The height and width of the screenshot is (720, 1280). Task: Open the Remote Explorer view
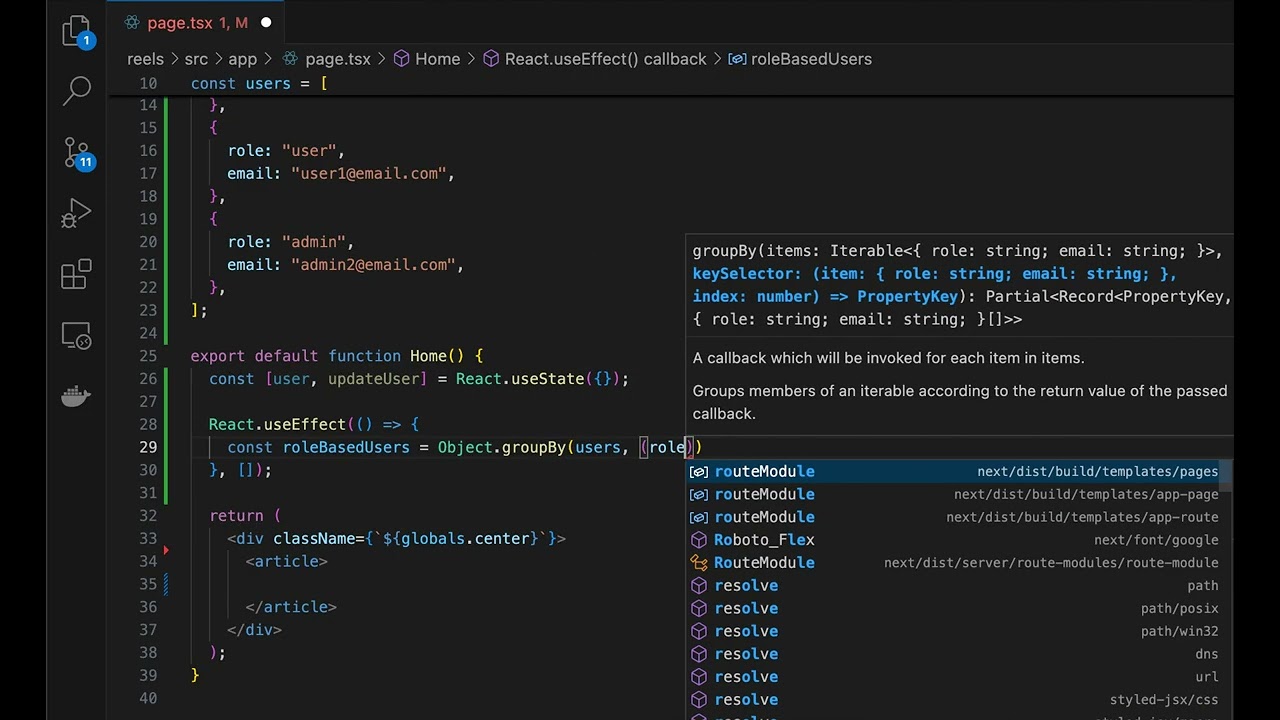point(77,335)
